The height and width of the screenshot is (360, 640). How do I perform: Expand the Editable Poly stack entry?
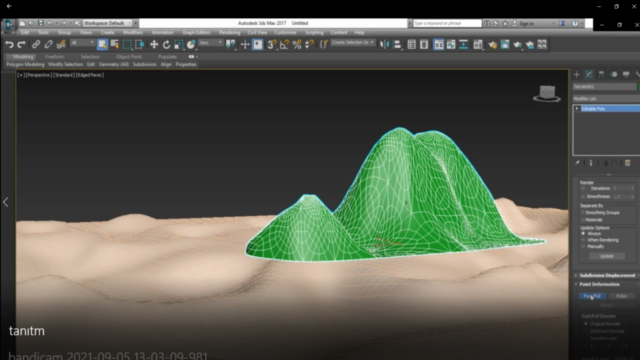(x=577, y=109)
